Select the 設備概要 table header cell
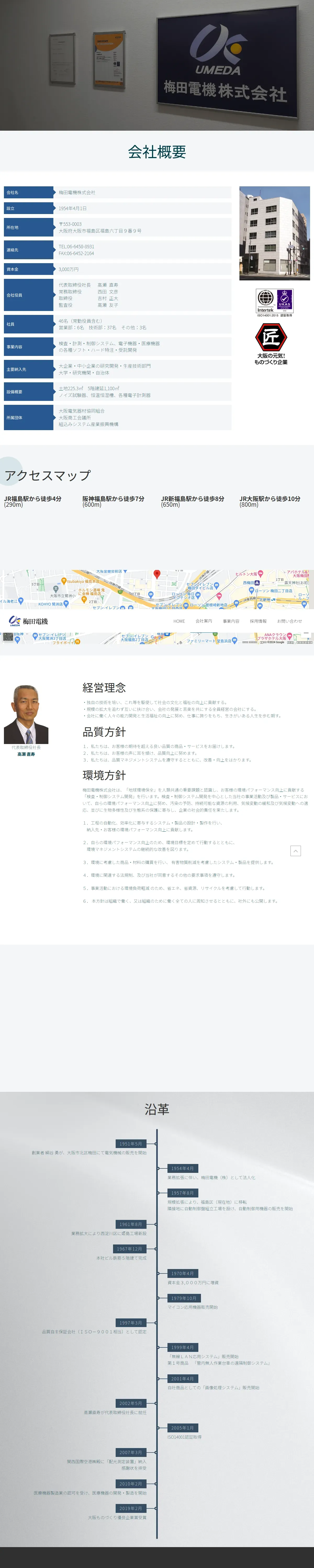This screenshot has width=314, height=1568. coord(29,392)
